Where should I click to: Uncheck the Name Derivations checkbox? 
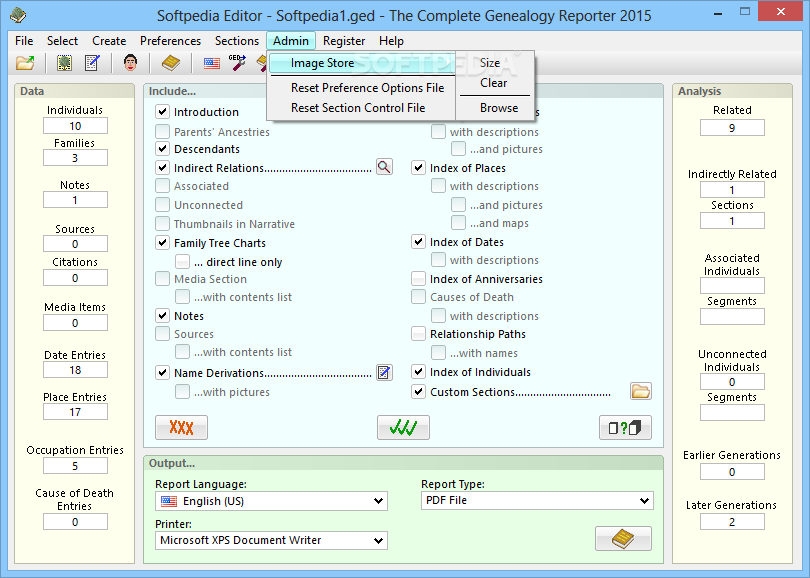coord(163,372)
